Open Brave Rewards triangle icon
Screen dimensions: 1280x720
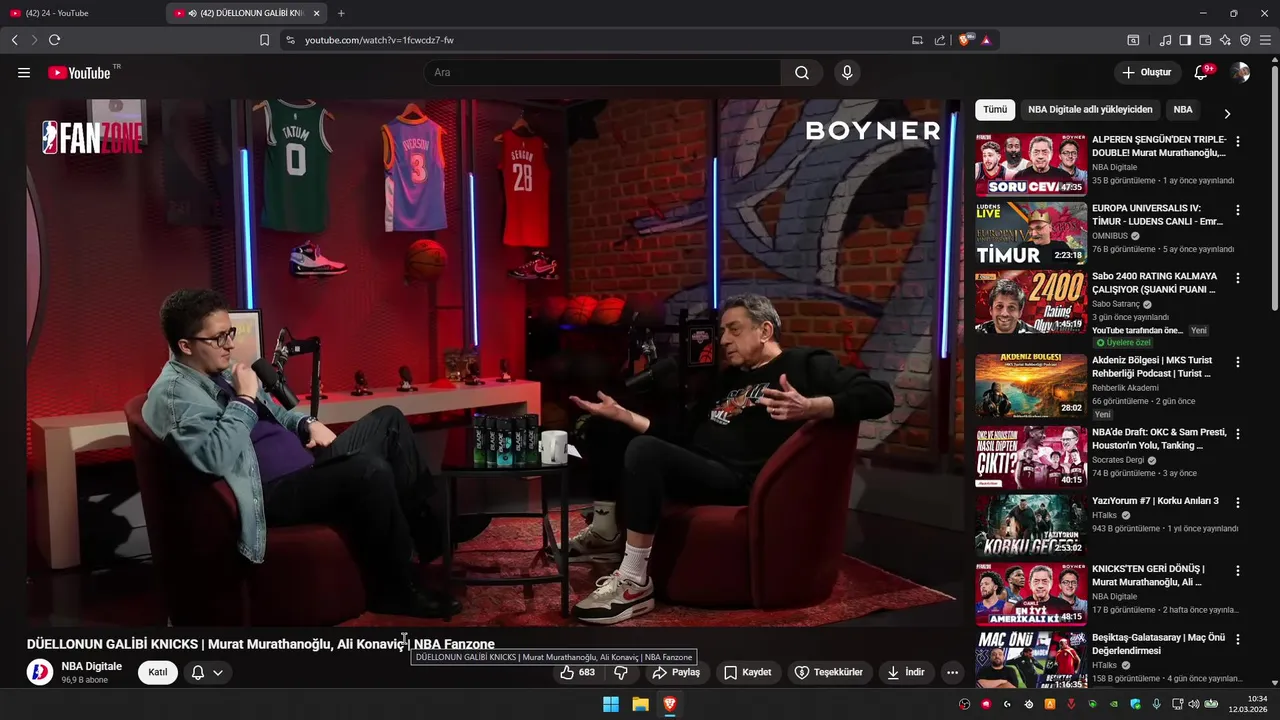point(986,40)
